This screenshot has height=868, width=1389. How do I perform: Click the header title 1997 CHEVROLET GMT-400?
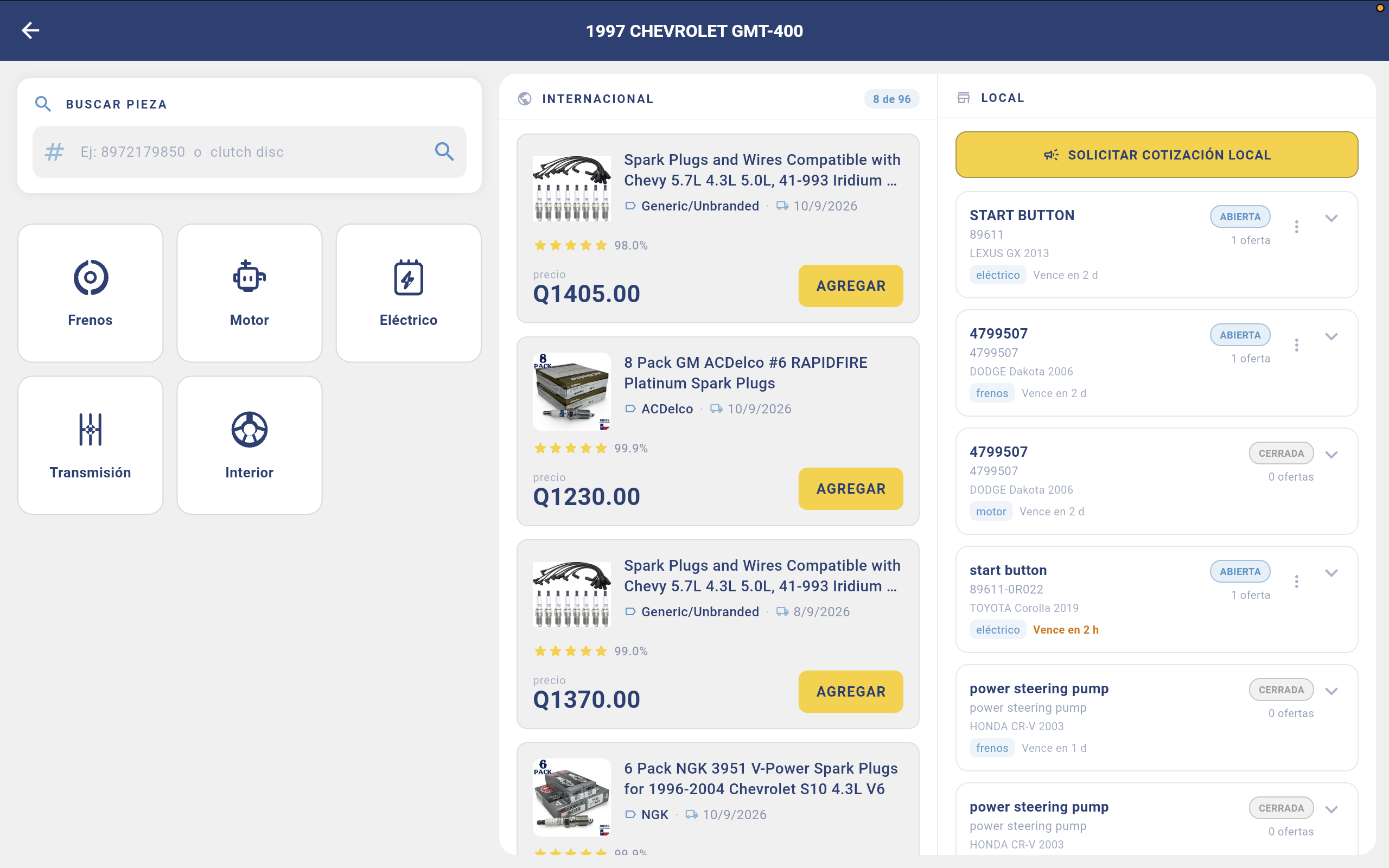click(694, 31)
